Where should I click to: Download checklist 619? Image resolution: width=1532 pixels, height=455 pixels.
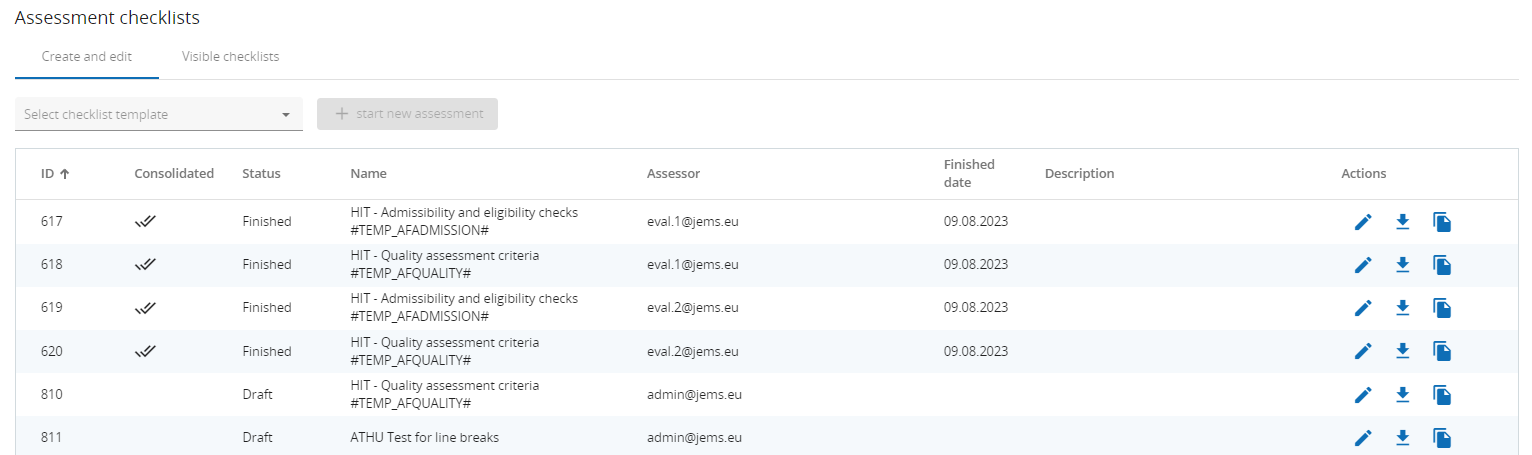click(1402, 308)
